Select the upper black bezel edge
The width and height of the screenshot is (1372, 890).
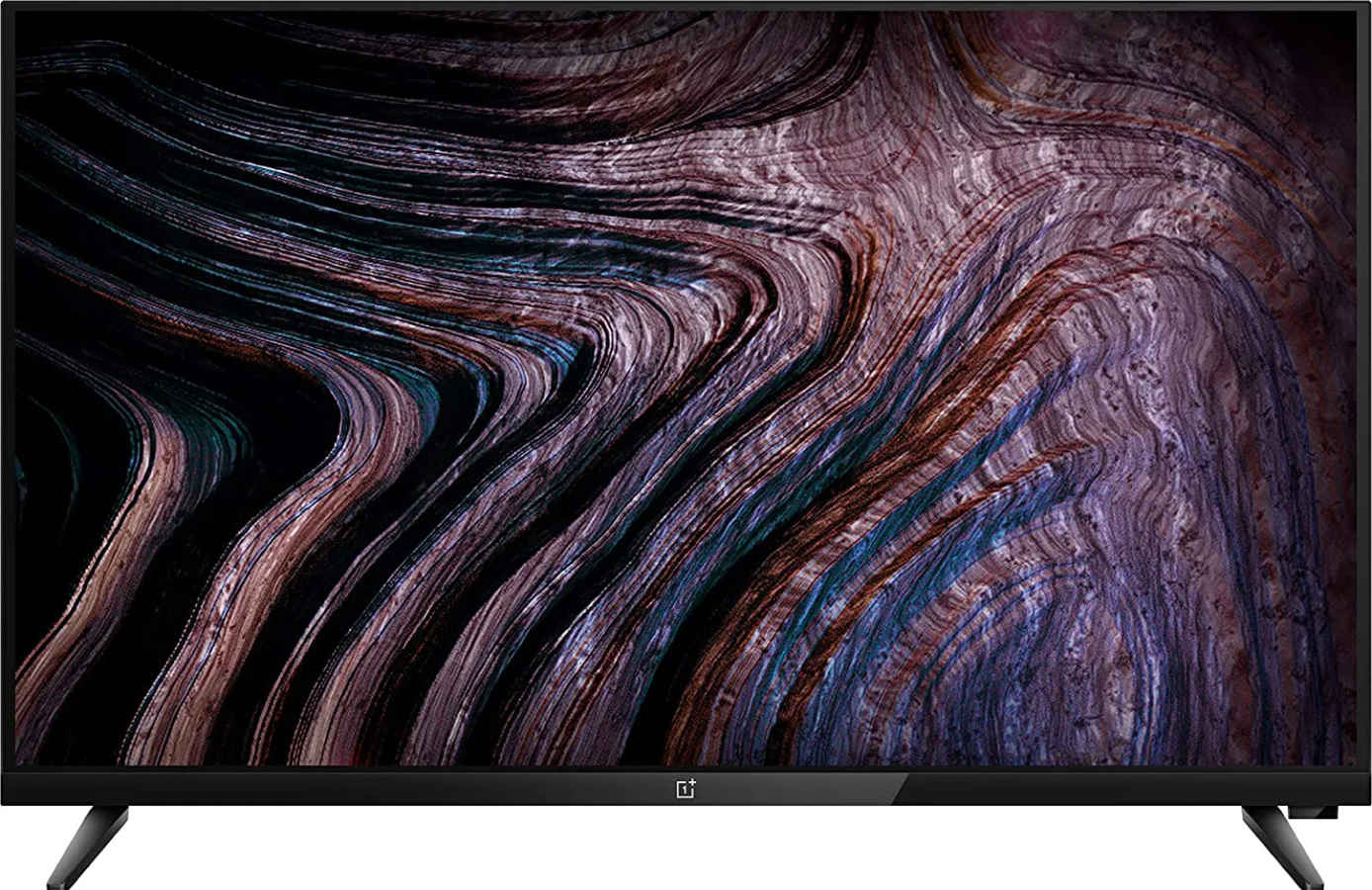pyautogui.click(x=686, y=8)
